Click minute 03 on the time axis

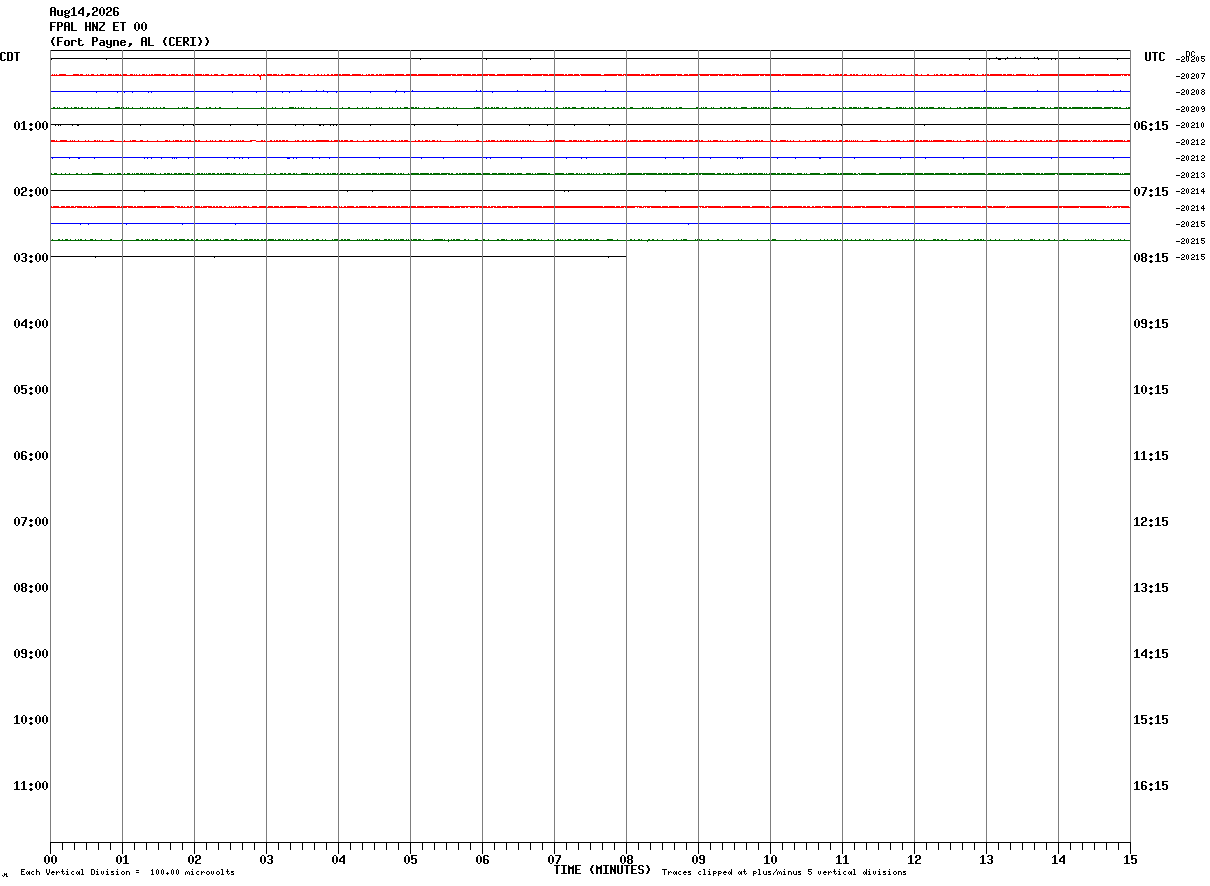(x=266, y=859)
